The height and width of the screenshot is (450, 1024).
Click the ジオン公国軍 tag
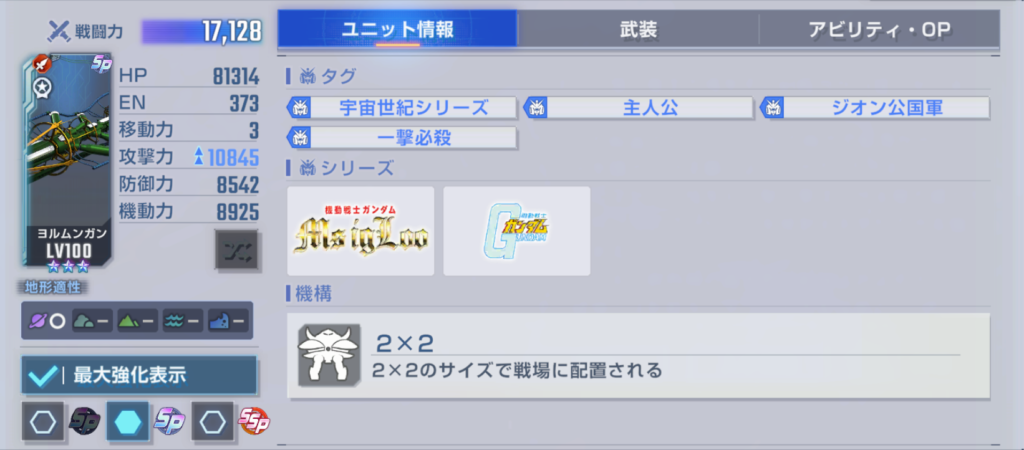point(875,108)
